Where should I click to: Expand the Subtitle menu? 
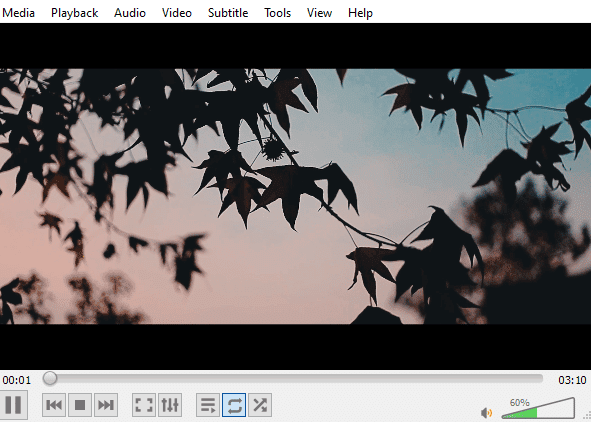click(x=228, y=13)
